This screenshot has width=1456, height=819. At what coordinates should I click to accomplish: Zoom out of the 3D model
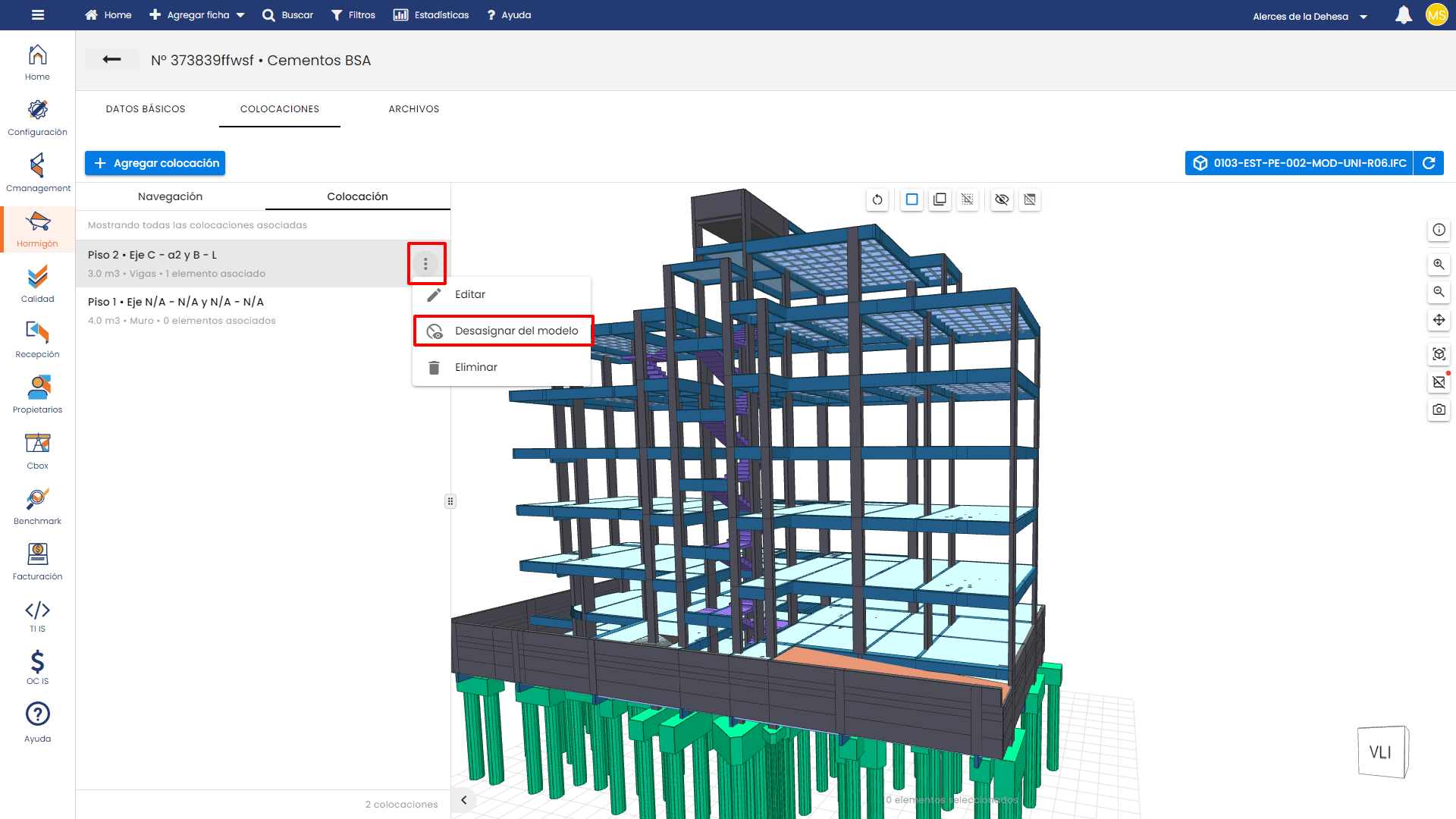click(x=1439, y=292)
